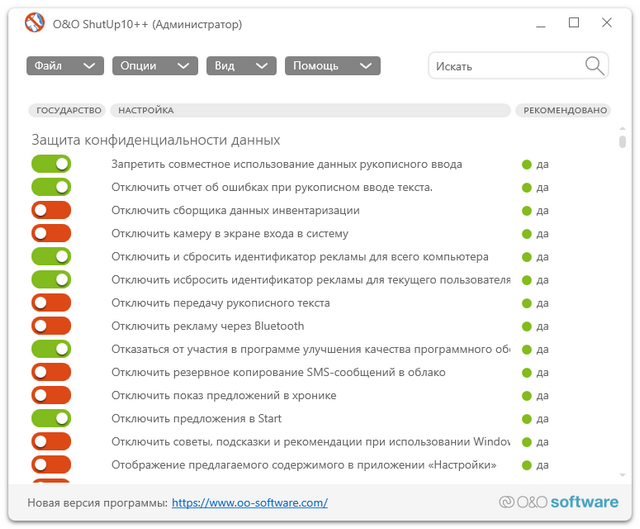Image resolution: width=640 pixels, height=529 pixels.
Task: Click the Искать search input field
Action: point(505,66)
